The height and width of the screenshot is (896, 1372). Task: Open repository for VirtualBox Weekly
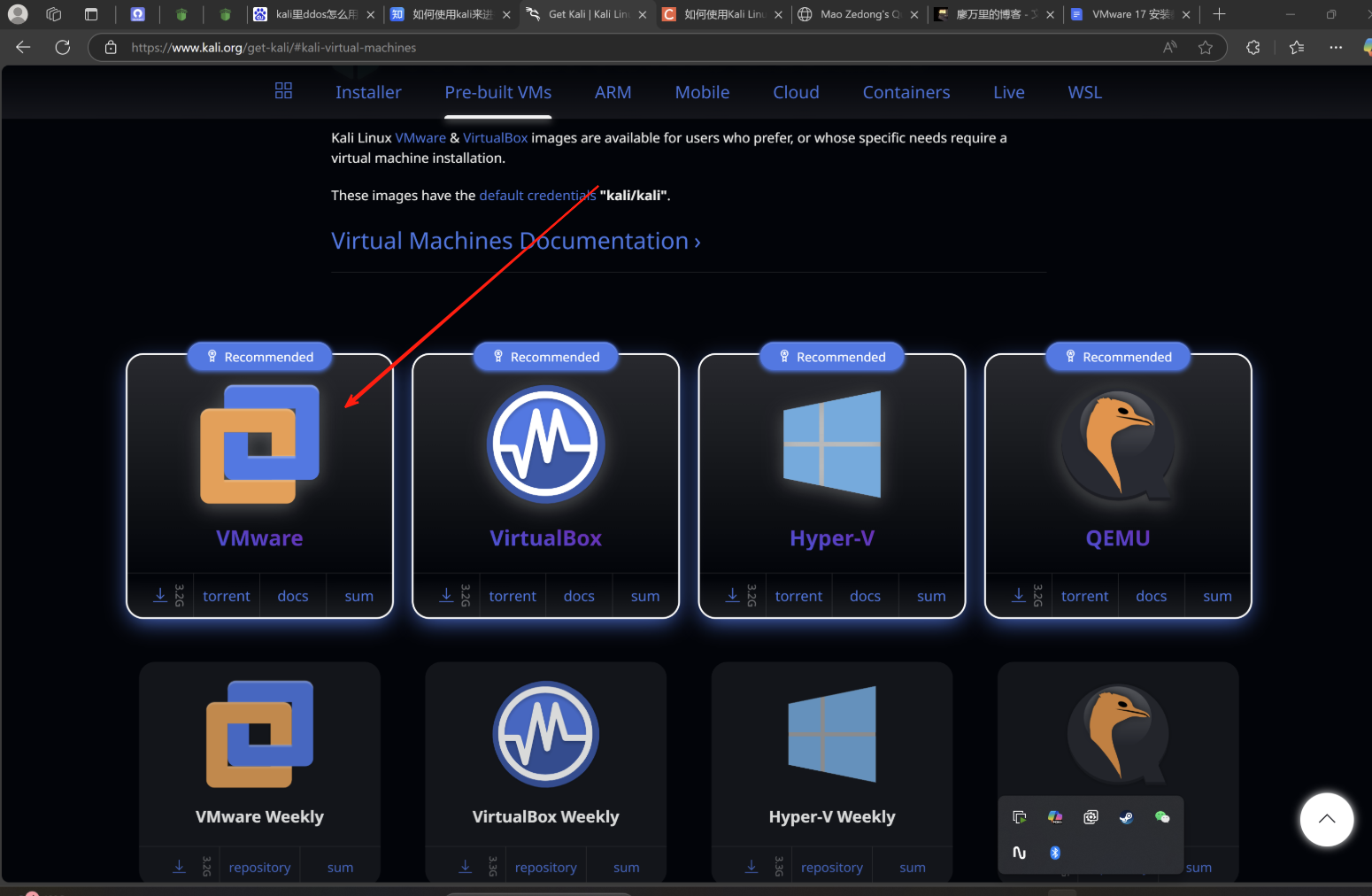coord(546,868)
